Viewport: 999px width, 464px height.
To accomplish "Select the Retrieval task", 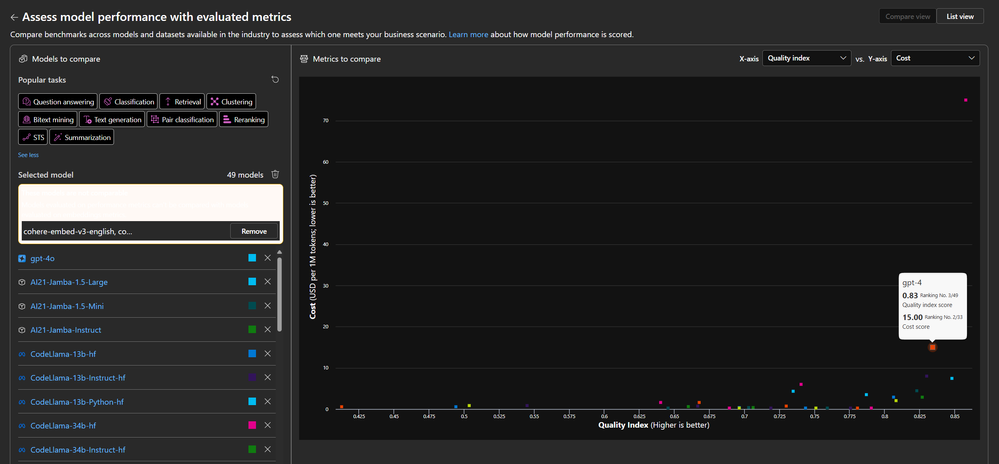I will [182, 101].
